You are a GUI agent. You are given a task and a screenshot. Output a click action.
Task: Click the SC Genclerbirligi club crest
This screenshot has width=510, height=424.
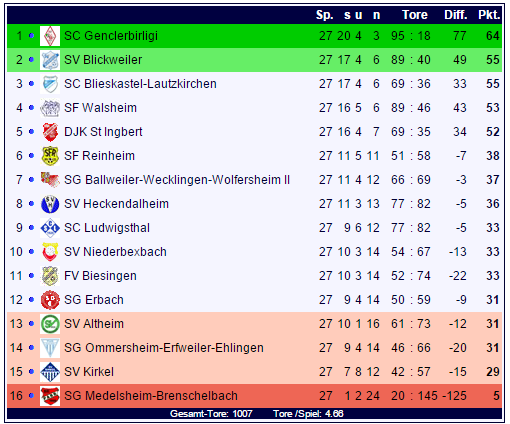pos(50,36)
